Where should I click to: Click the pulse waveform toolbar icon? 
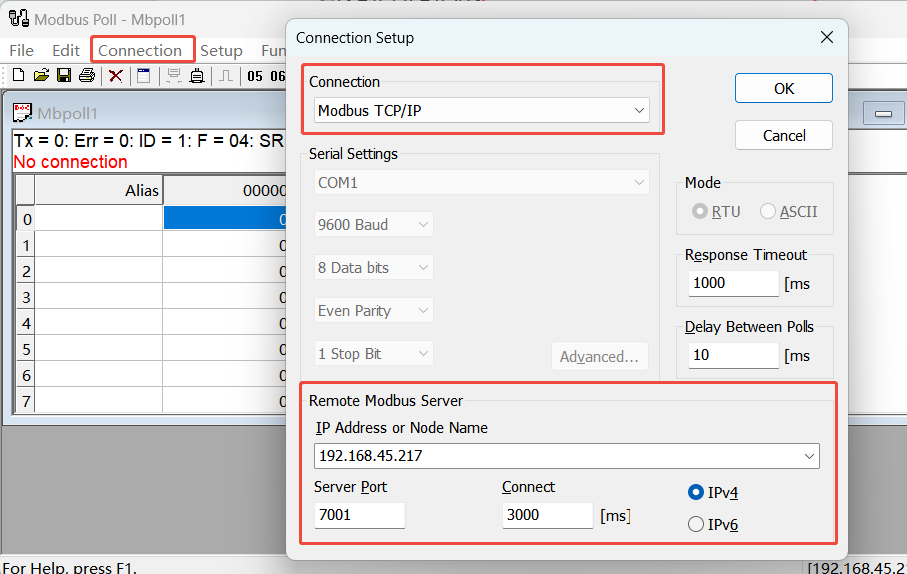click(226, 76)
